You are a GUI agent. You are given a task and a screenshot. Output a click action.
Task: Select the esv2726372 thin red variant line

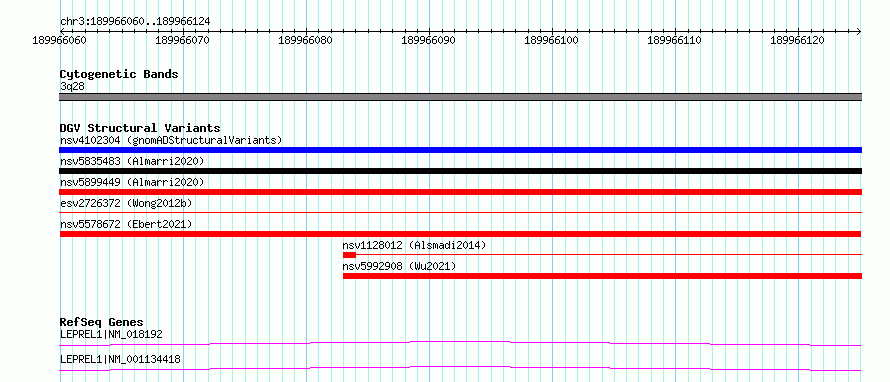coord(460,212)
